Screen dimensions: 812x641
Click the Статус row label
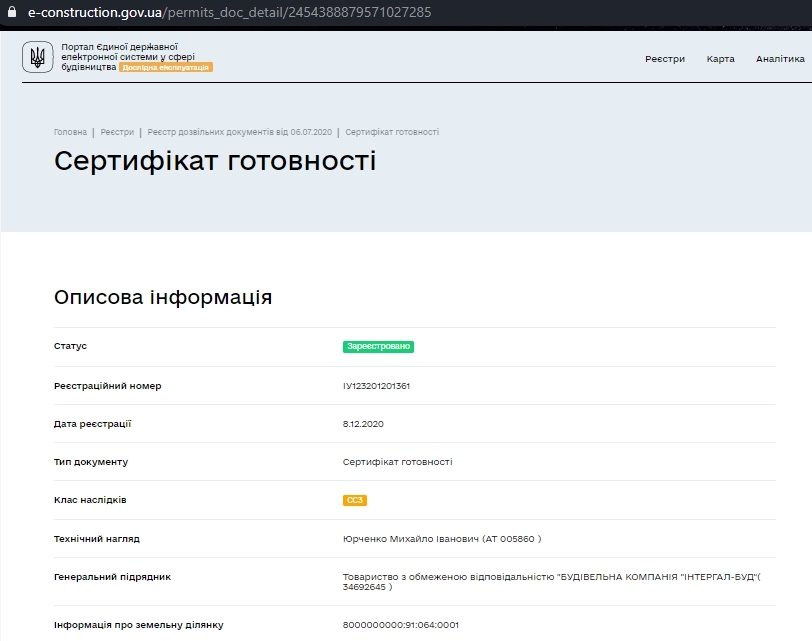(x=70, y=346)
